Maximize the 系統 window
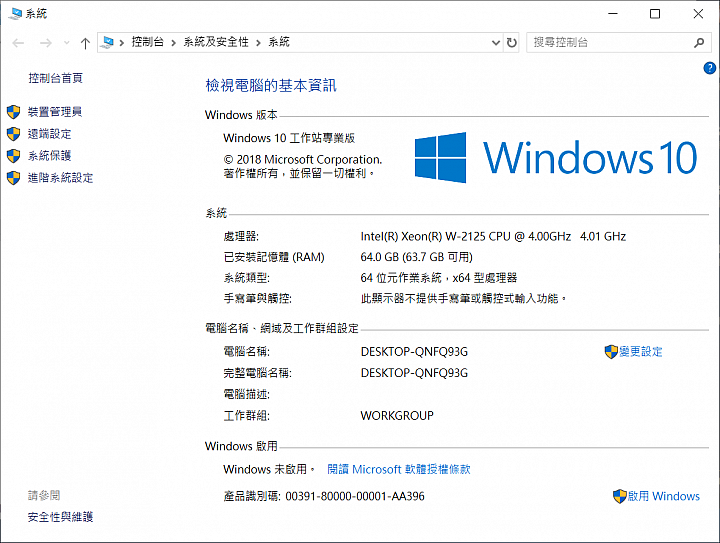The width and height of the screenshot is (720, 543). tap(655, 14)
